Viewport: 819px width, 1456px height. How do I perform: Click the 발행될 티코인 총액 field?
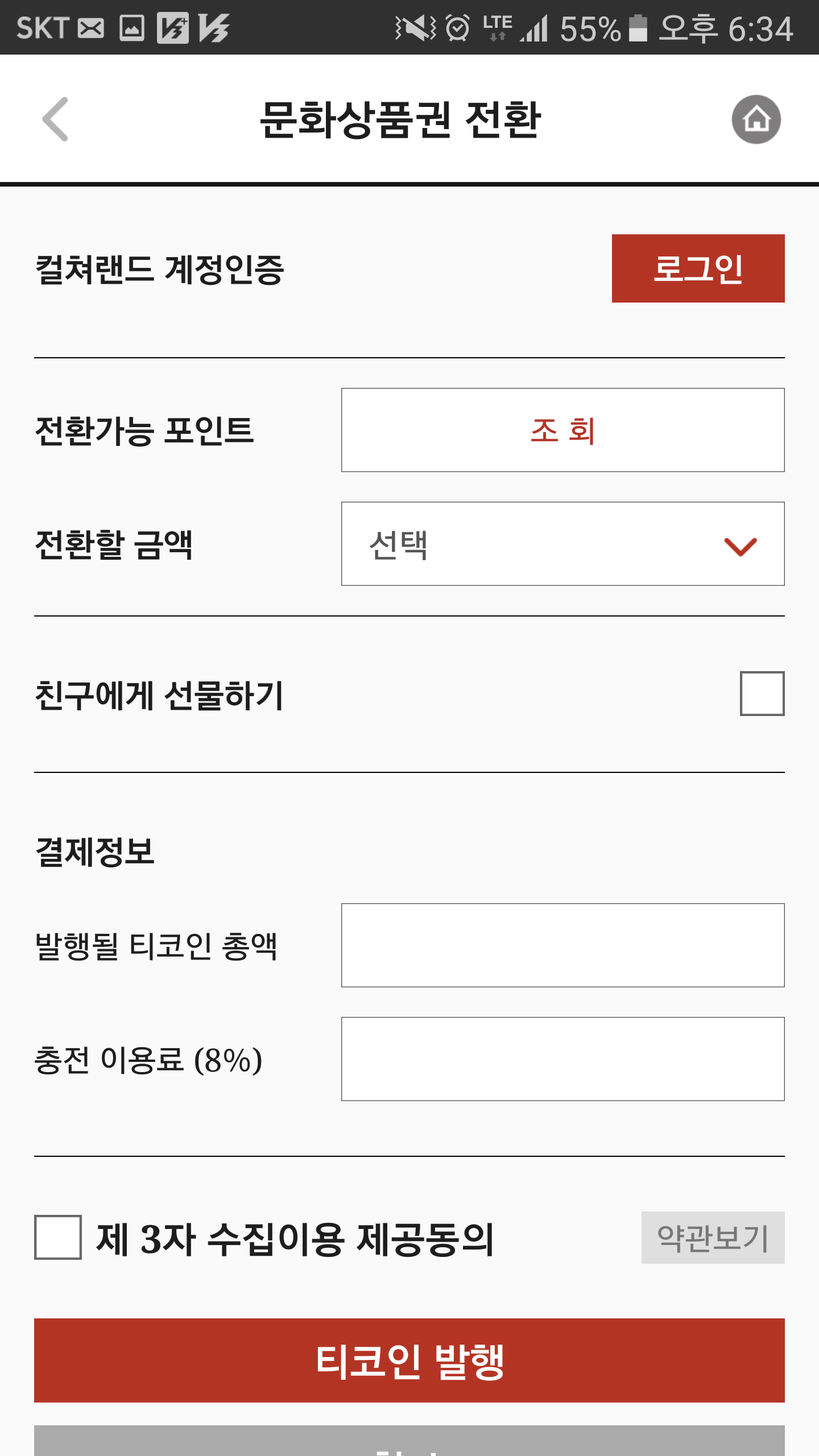562,945
